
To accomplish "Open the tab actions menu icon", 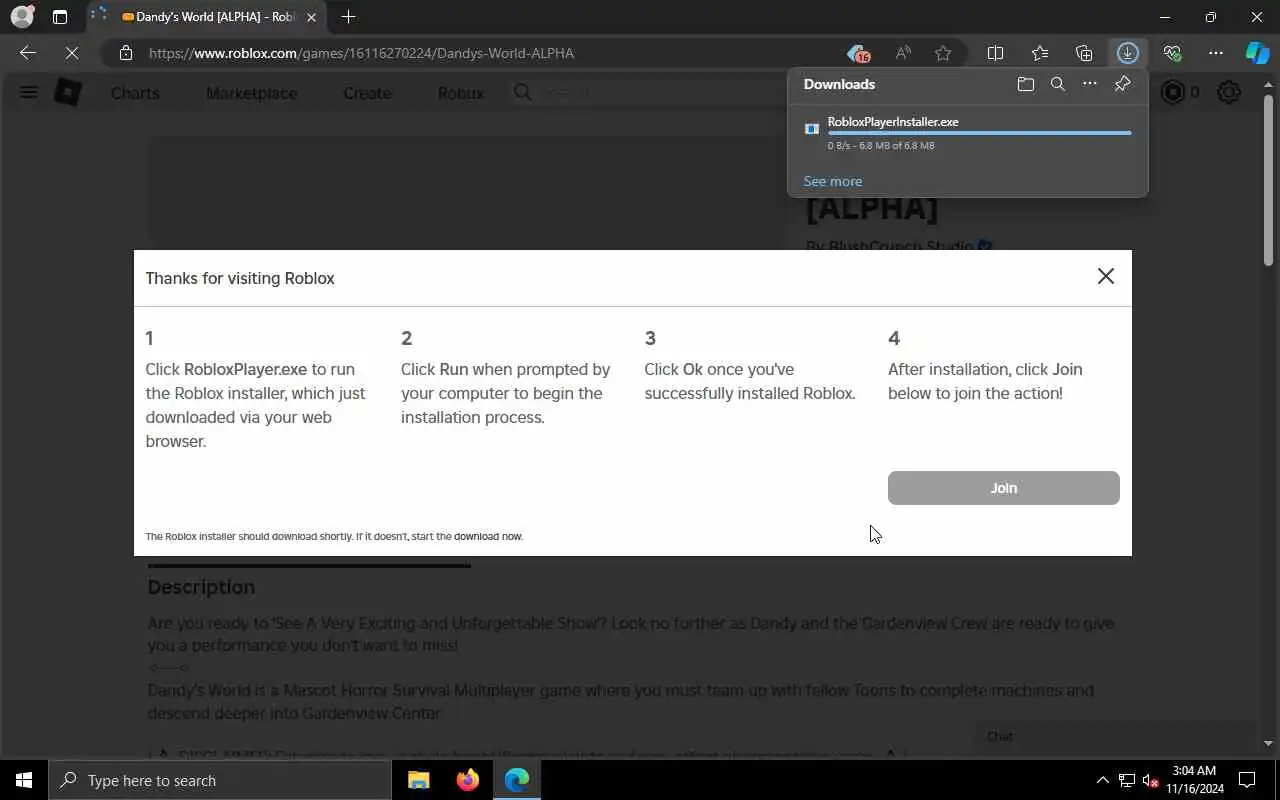I will point(60,17).
